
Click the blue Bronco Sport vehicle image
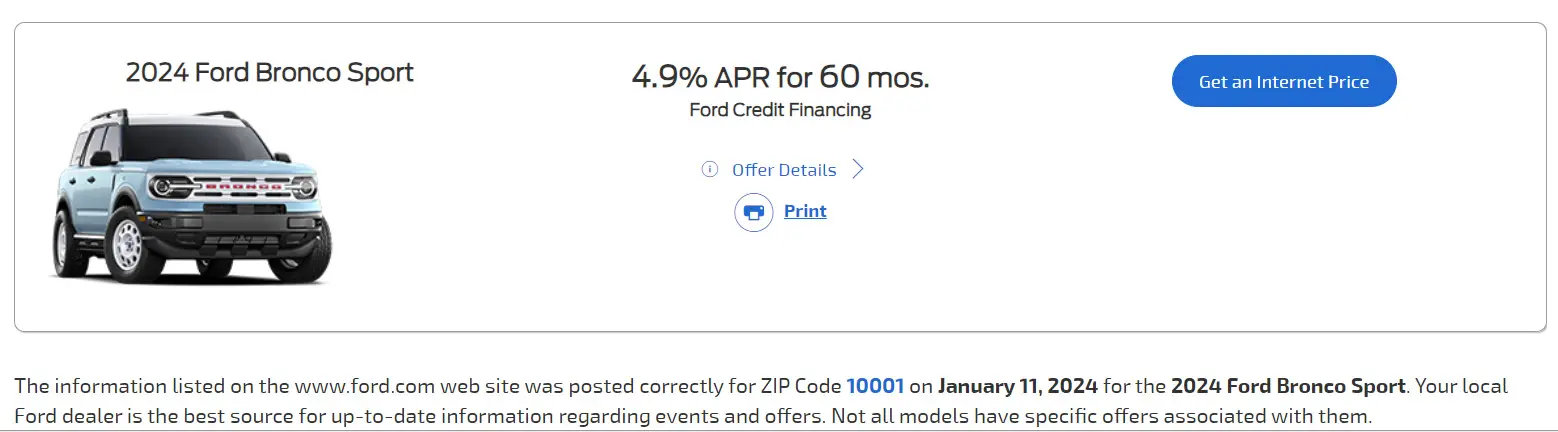point(191,195)
